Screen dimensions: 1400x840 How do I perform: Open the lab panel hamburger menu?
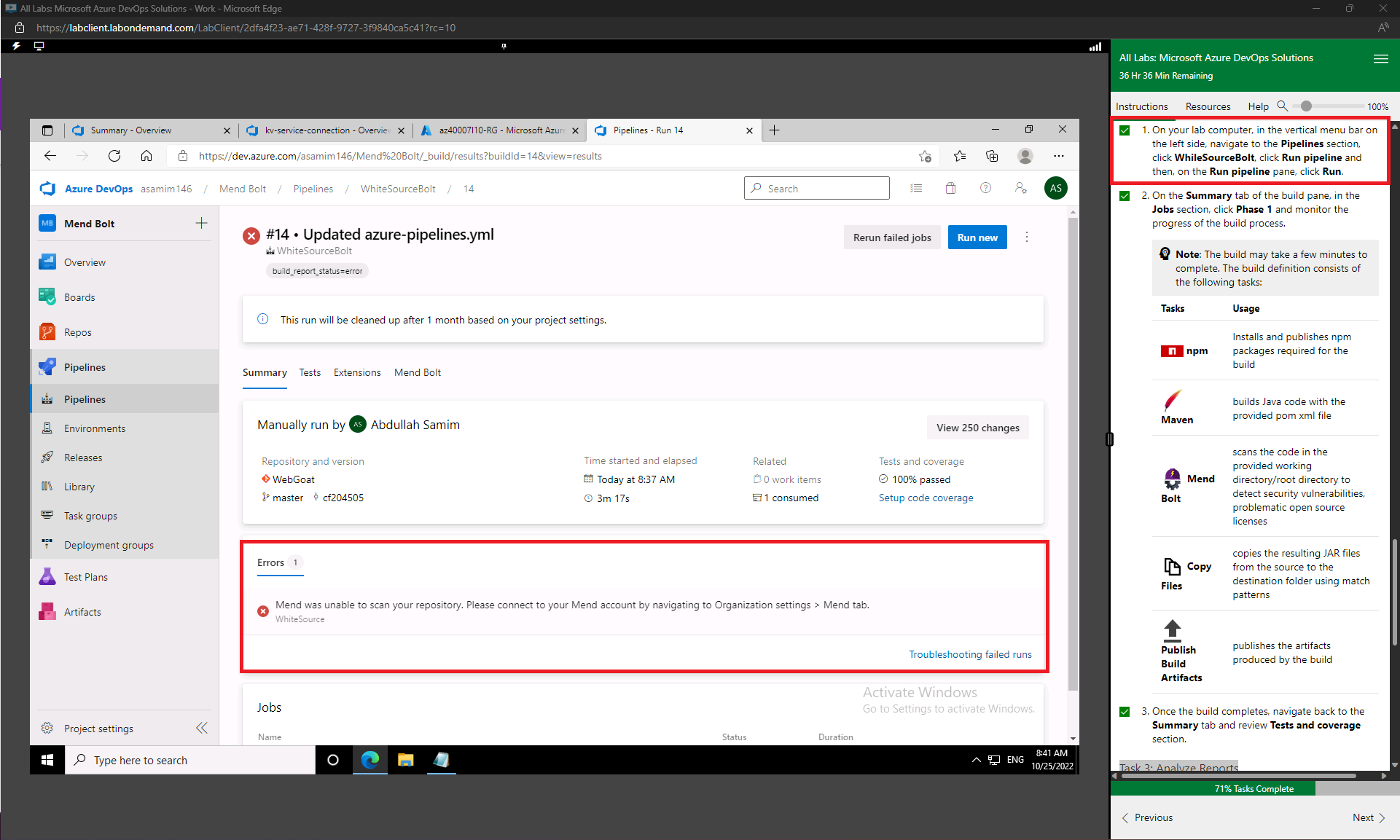(1381, 59)
